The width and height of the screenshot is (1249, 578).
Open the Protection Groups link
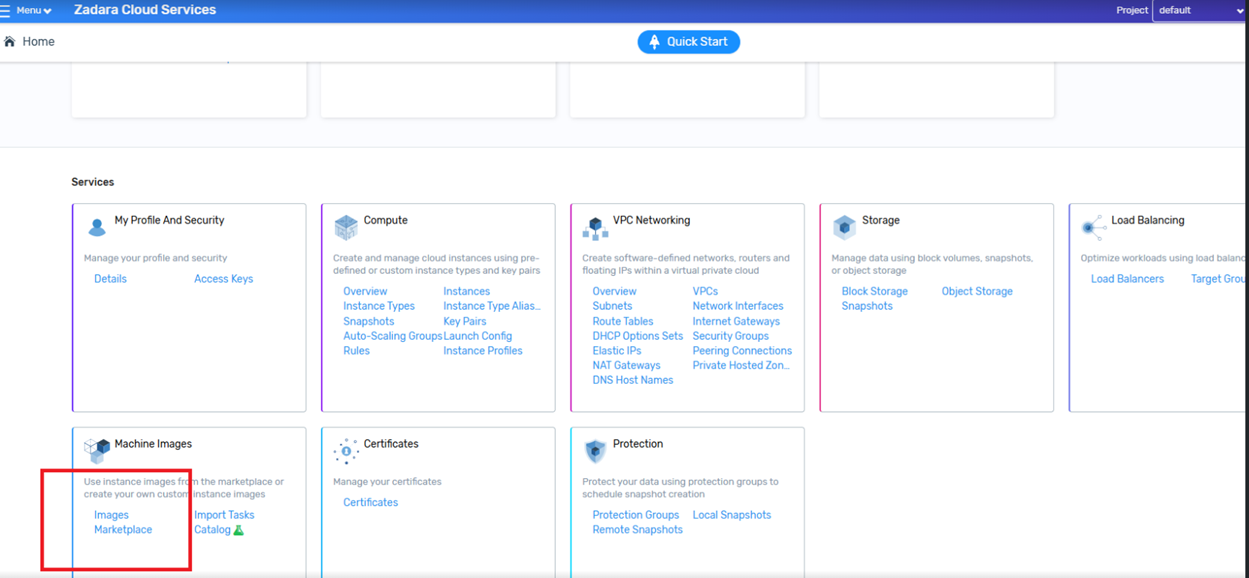coord(636,515)
